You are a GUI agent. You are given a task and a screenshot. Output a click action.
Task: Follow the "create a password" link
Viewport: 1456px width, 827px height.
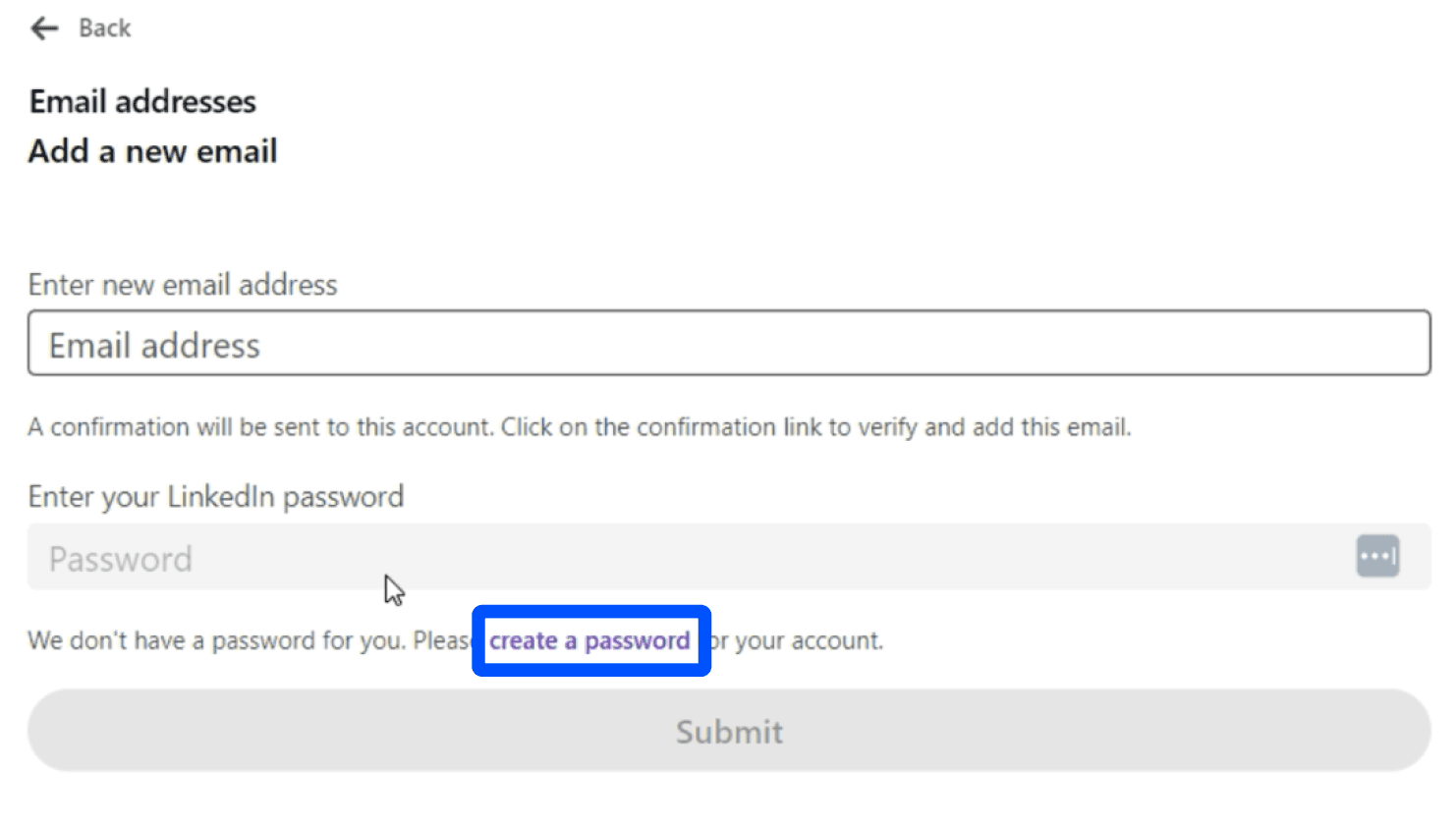pos(589,640)
